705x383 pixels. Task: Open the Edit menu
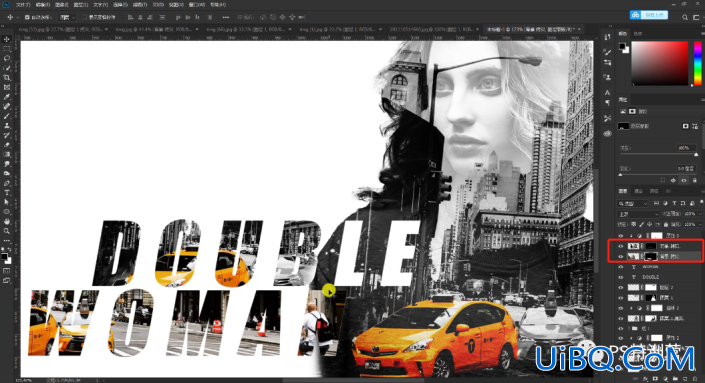click(x=43, y=4)
